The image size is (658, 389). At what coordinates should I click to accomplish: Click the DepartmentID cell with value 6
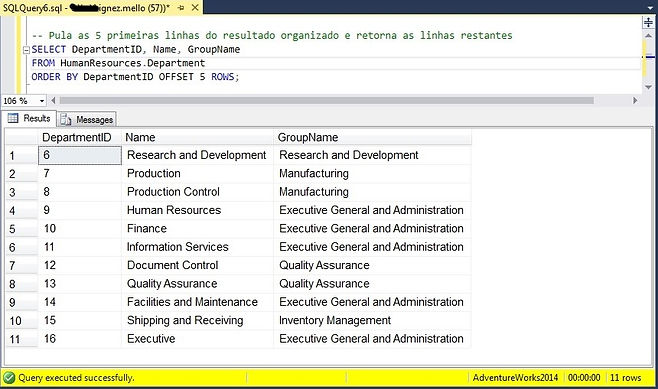80,155
